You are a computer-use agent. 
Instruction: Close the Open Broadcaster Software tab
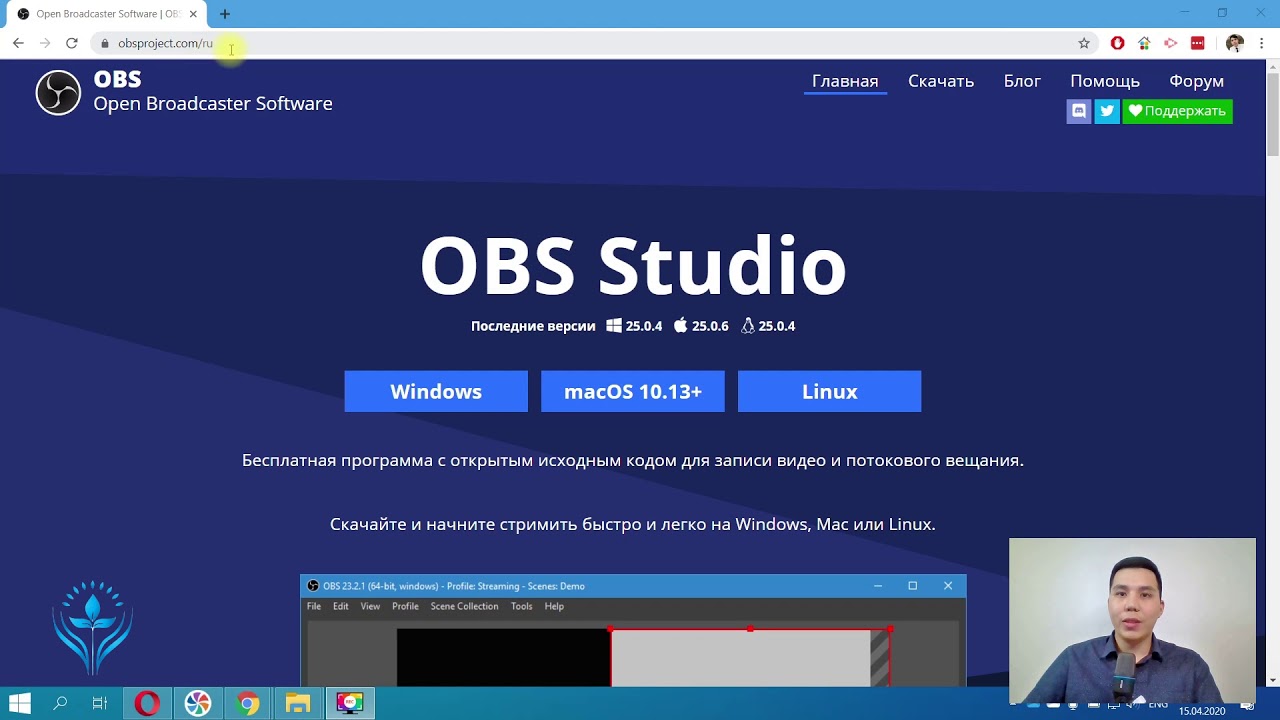point(193,14)
